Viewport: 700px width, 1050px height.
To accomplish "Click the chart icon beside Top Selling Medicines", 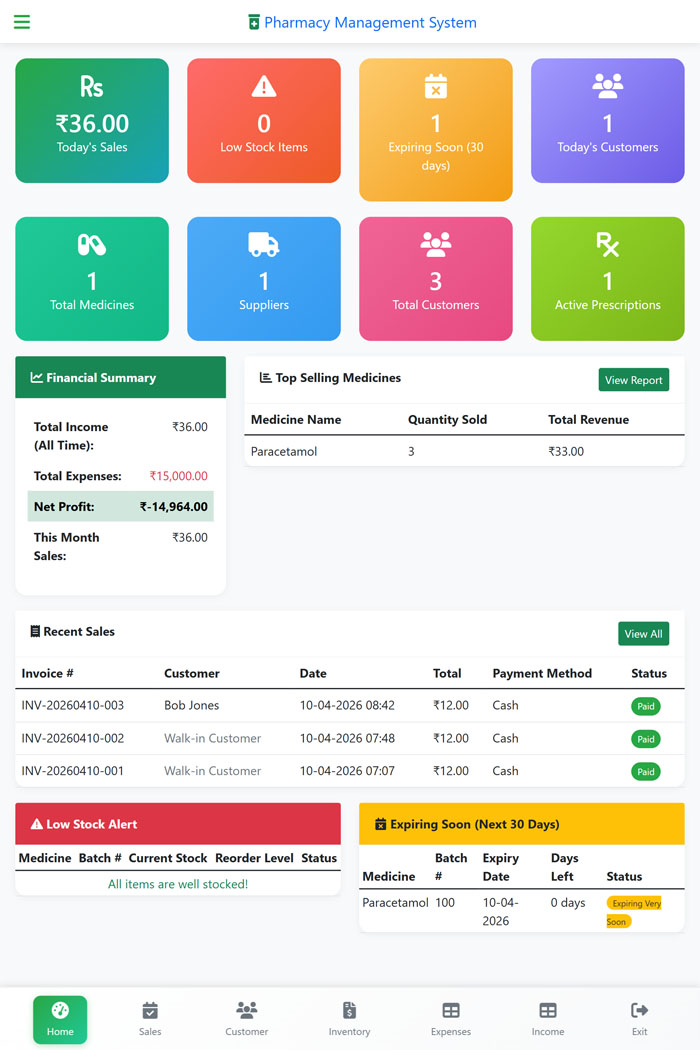I will 265,378.
